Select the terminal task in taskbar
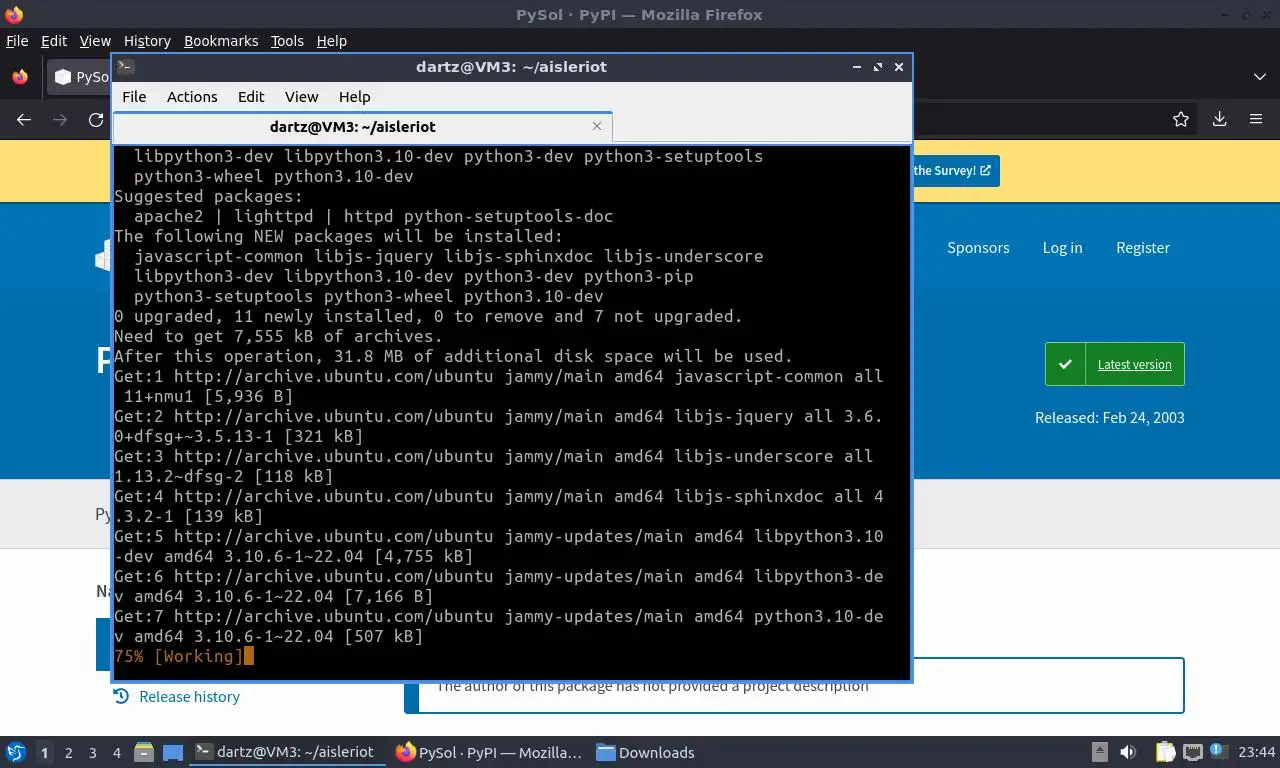This screenshot has width=1280, height=768. (x=285, y=752)
